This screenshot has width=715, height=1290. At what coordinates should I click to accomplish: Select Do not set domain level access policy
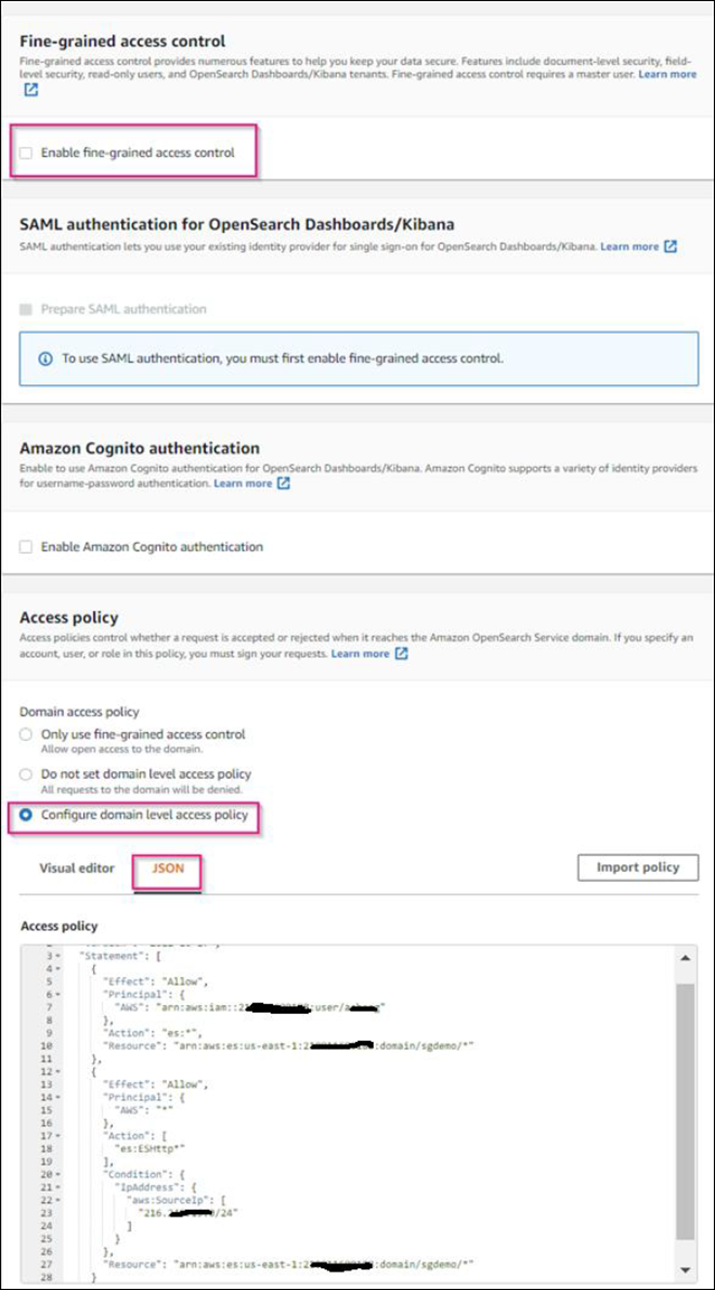coord(26,774)
